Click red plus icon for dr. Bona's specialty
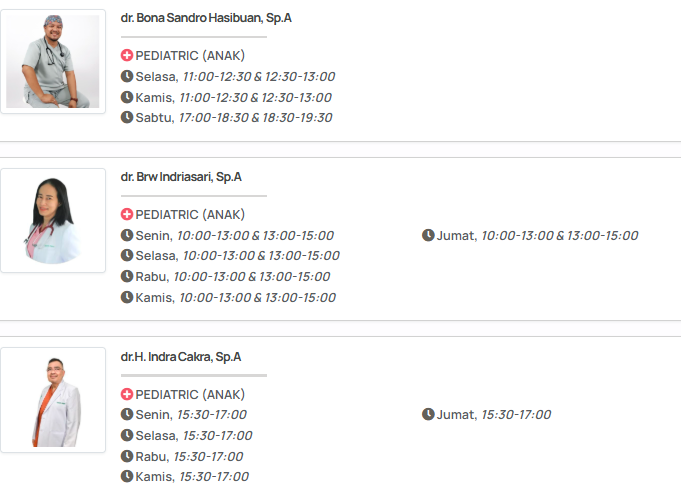 click(x=127, y=56)
